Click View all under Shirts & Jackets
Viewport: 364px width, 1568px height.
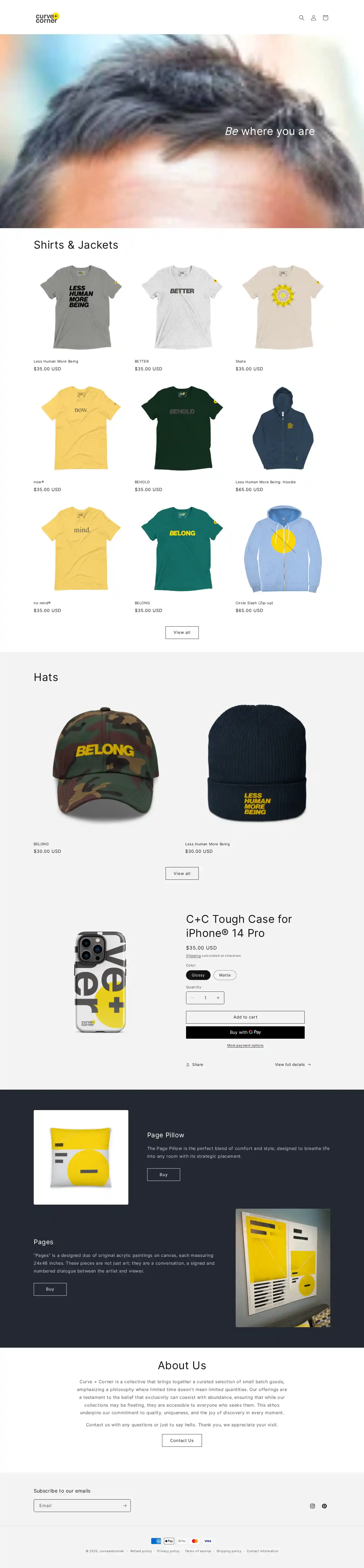(x=182, y=632)
